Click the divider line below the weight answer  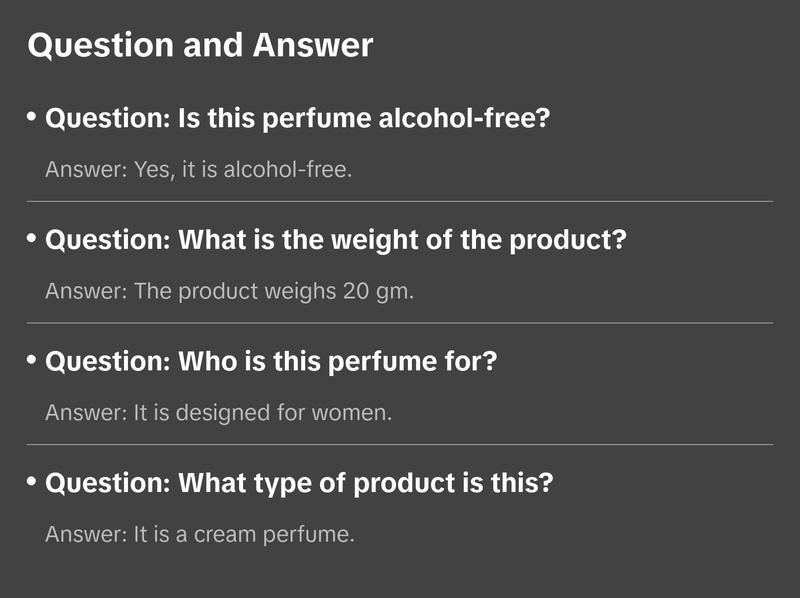click(x=400, y=323)
